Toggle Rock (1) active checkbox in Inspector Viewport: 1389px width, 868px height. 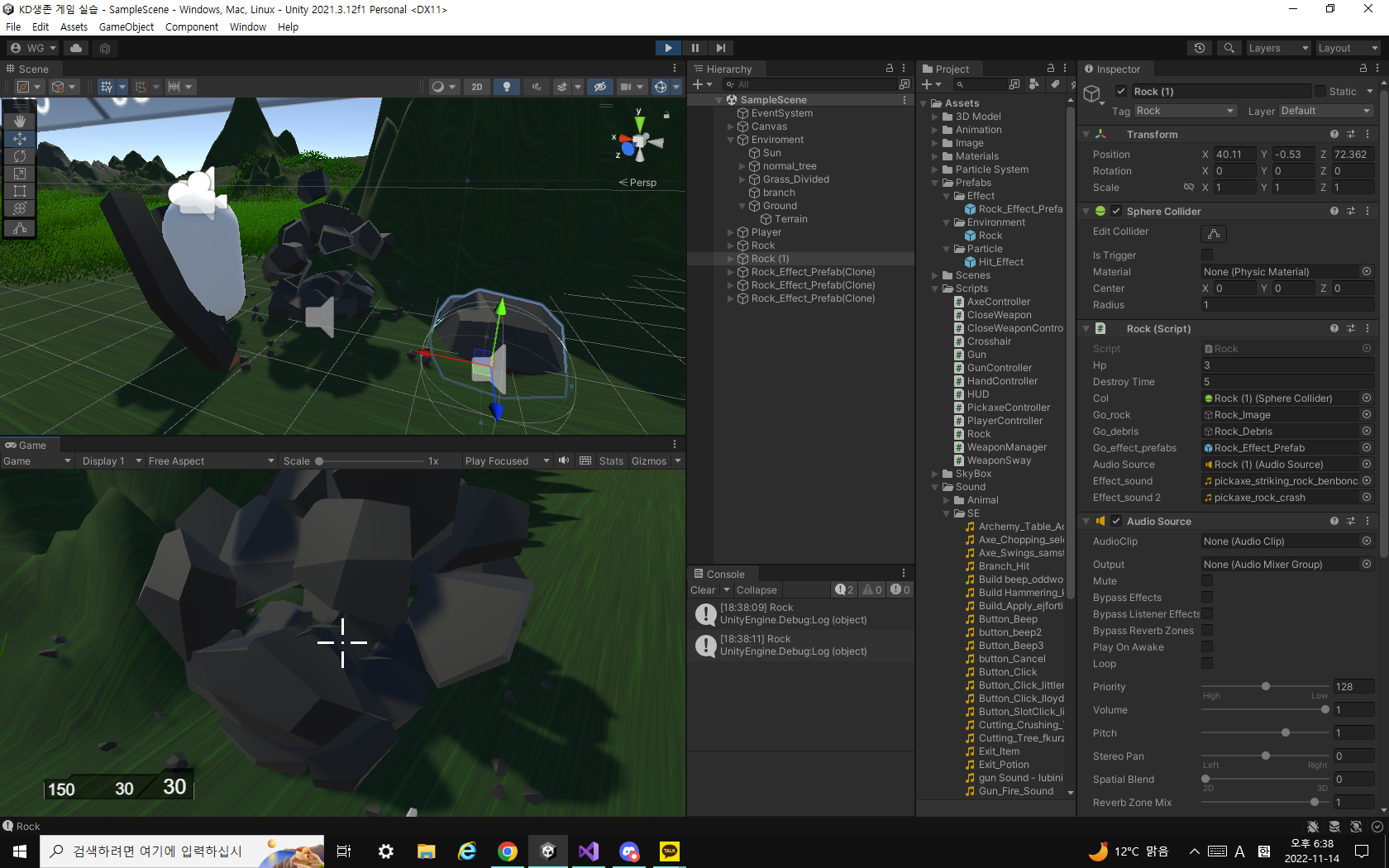pyautogui.click(x=1121, y=91)
